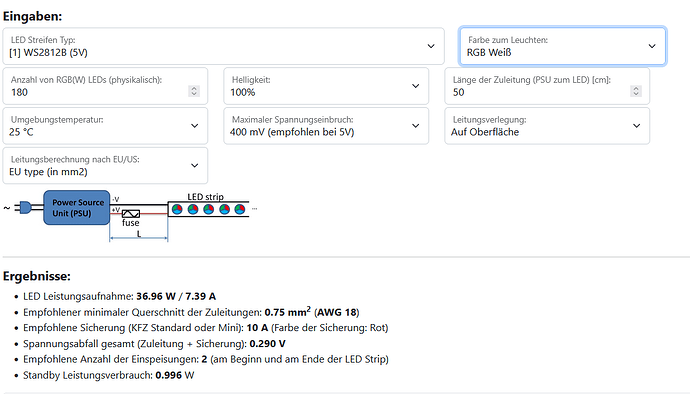Click the cable length stepper arrows
This screenshot has height=394, width=690.
(x=635, y=91)
